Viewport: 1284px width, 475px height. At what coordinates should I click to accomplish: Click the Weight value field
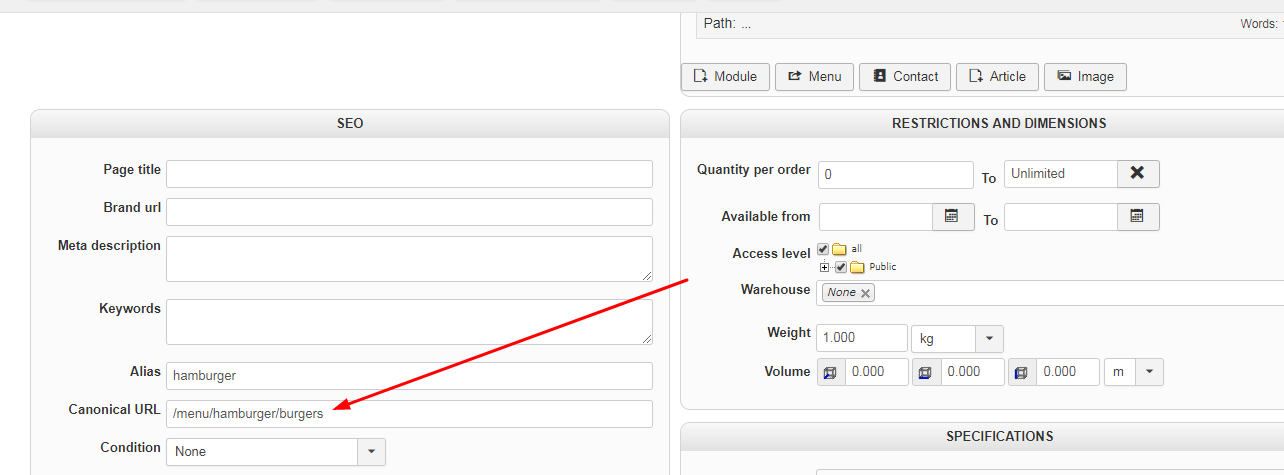tap(863, 338)
